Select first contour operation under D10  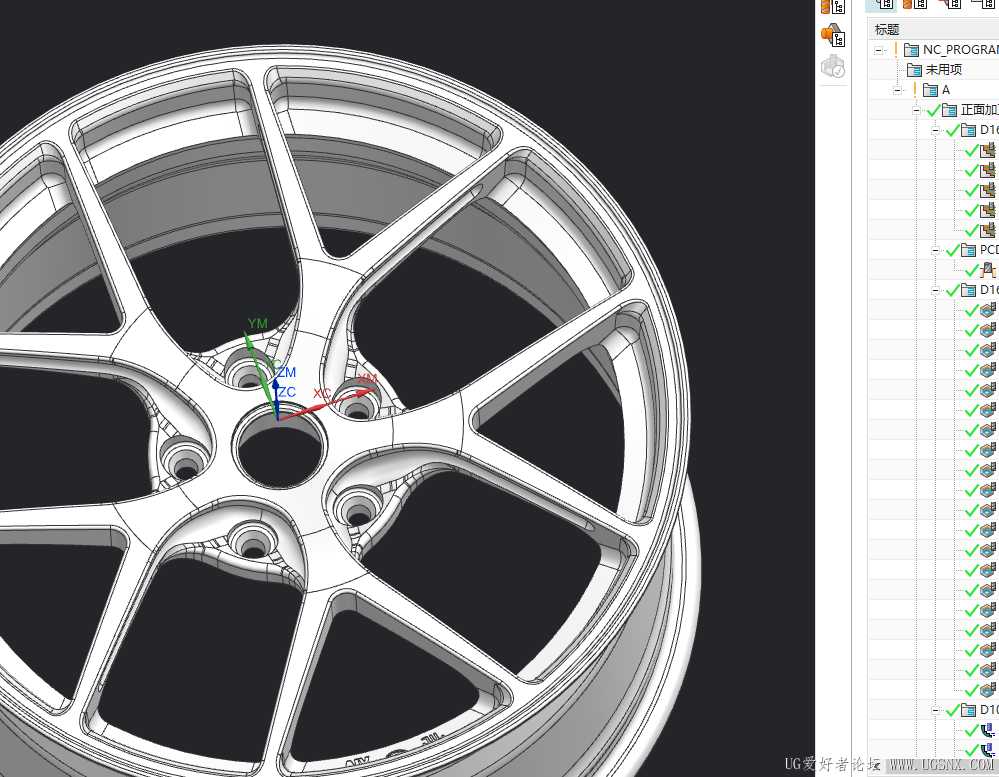point(988,730)
